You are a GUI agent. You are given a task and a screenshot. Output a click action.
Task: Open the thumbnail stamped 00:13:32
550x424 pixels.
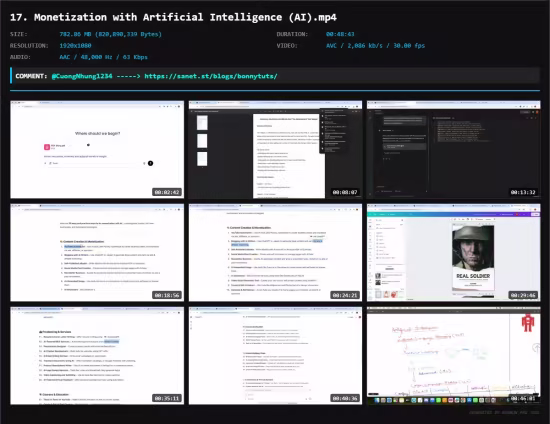[454, 150]
